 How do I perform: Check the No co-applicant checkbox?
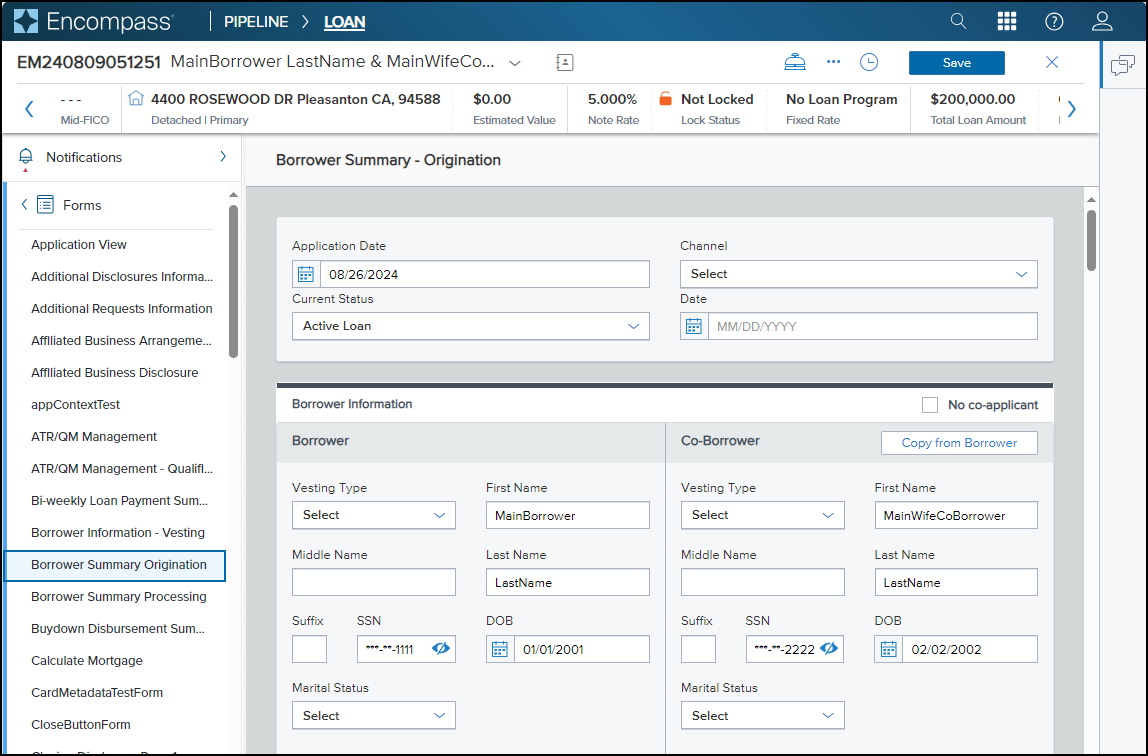pyautogui.click(x=930, y=405)
